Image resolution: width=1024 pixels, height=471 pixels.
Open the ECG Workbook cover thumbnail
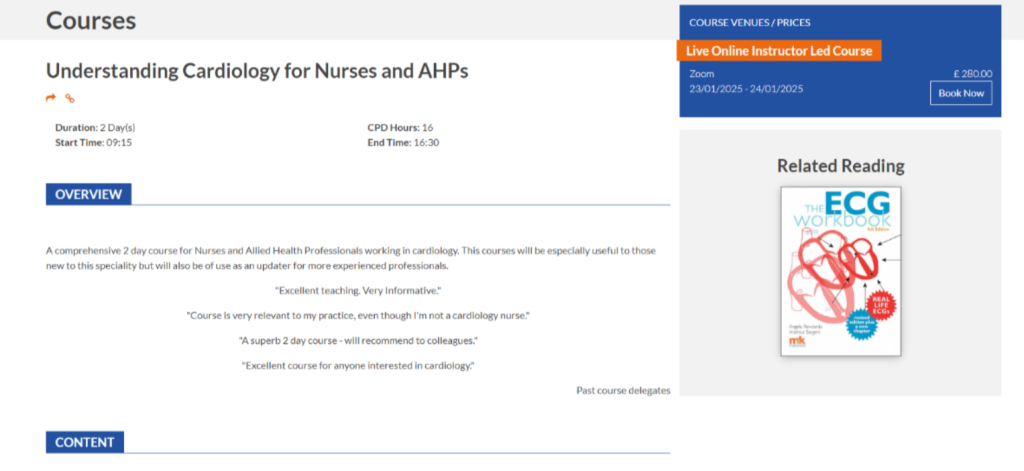click(840, 272)
